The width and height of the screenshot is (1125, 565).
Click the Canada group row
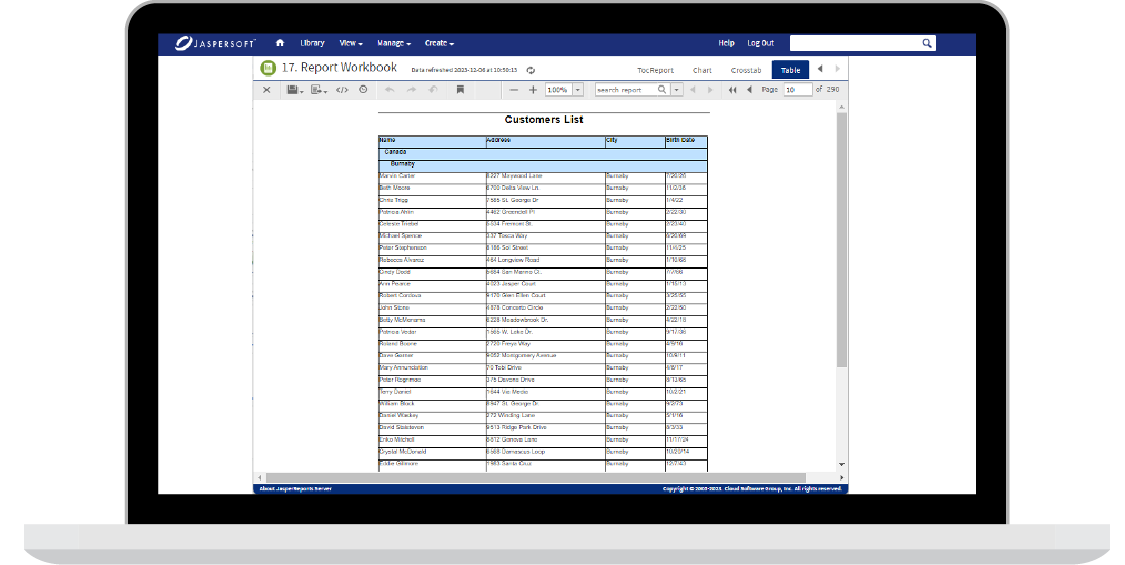pyautogui.click(x=543, y=153)
